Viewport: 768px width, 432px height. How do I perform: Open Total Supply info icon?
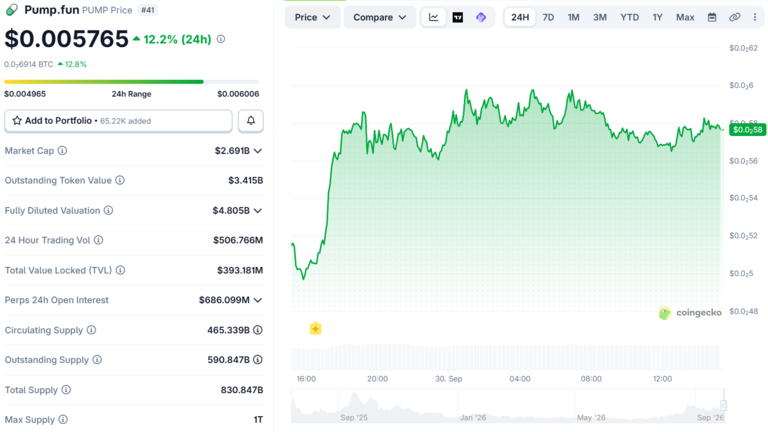[x=66, y=390]
